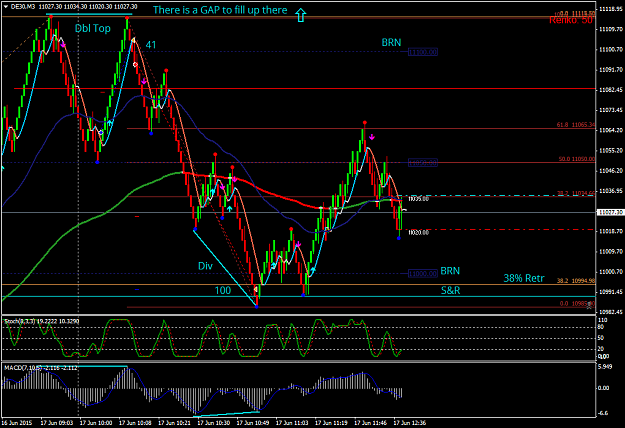Select the 'Div' divergence label
This screenshot has height=428, width=625.
(x=205, y=266)
